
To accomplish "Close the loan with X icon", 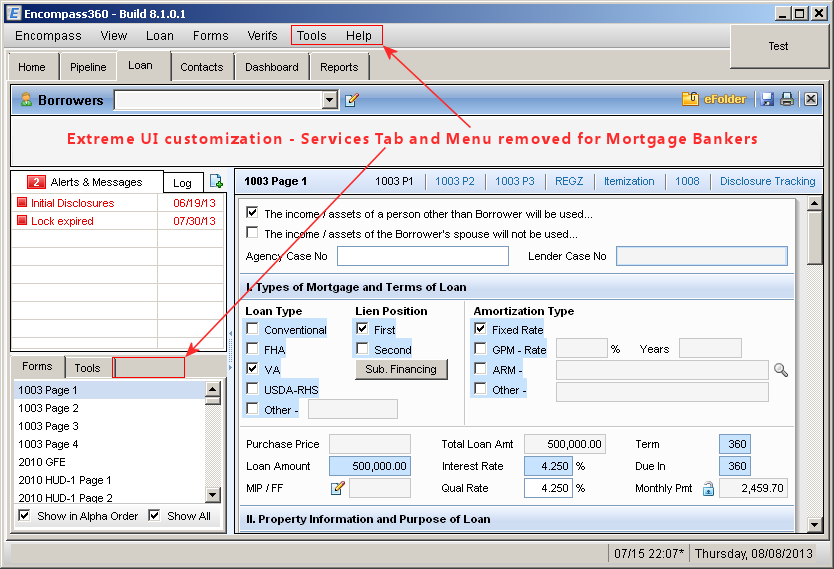I will [x=811, y=99].
